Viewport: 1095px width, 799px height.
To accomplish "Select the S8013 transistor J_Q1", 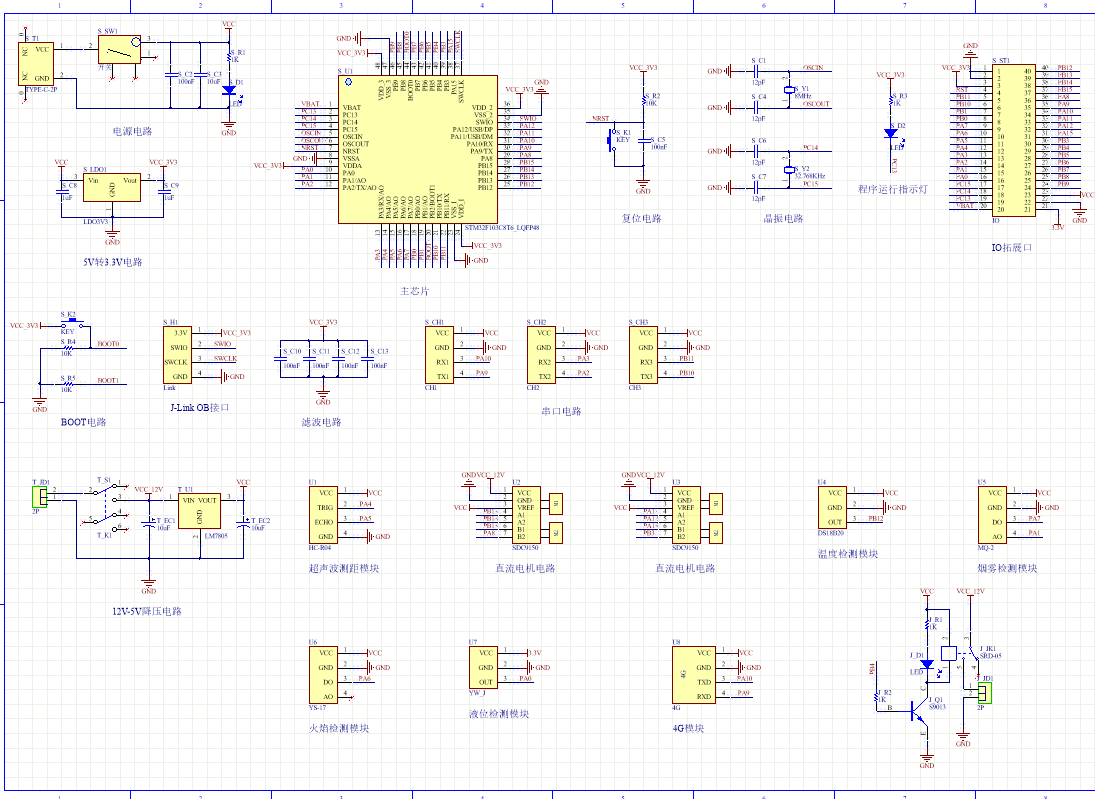I will [x=919, y=713].
